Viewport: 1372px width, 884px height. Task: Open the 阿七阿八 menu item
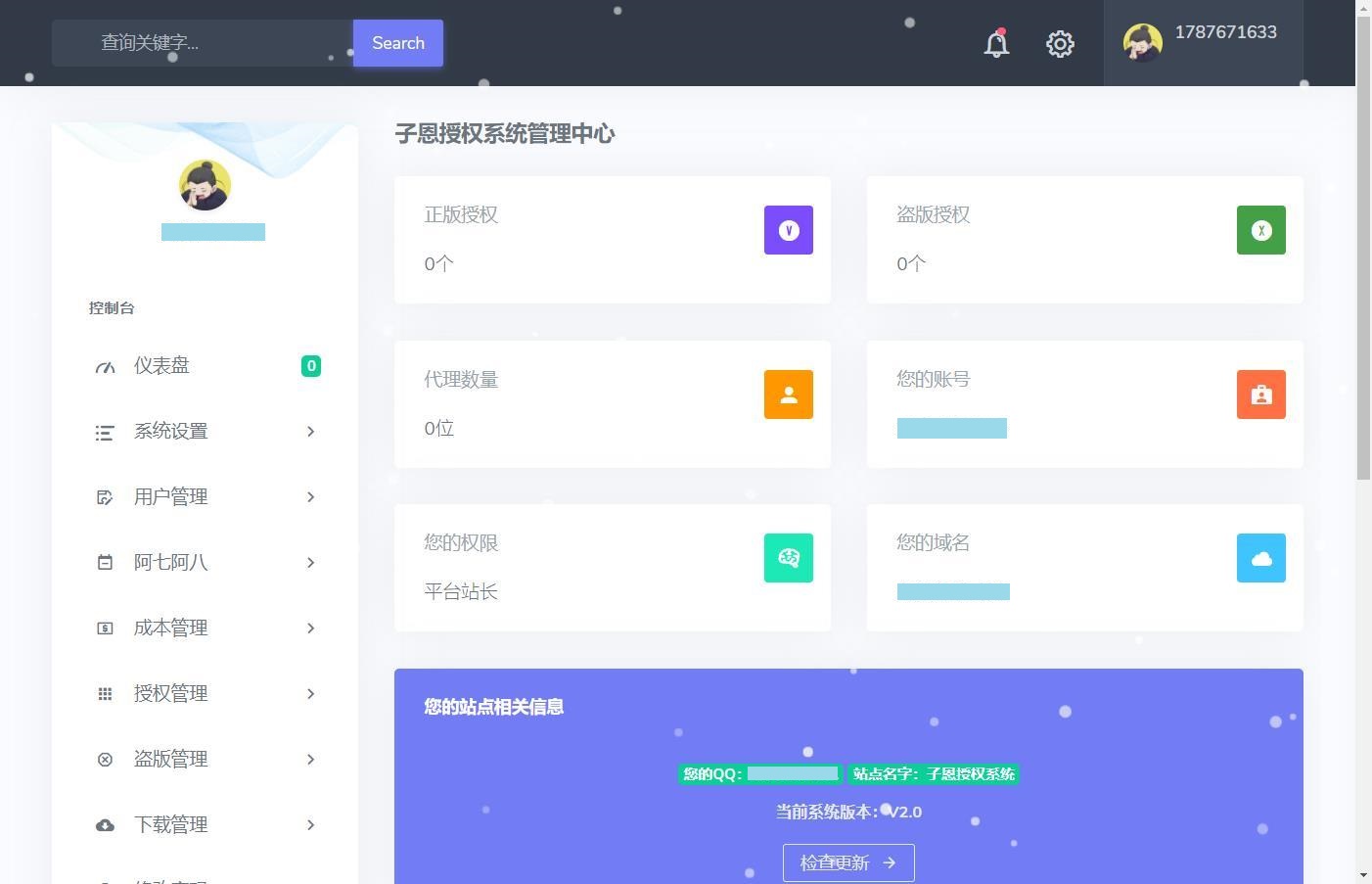[x=171, y=562]
